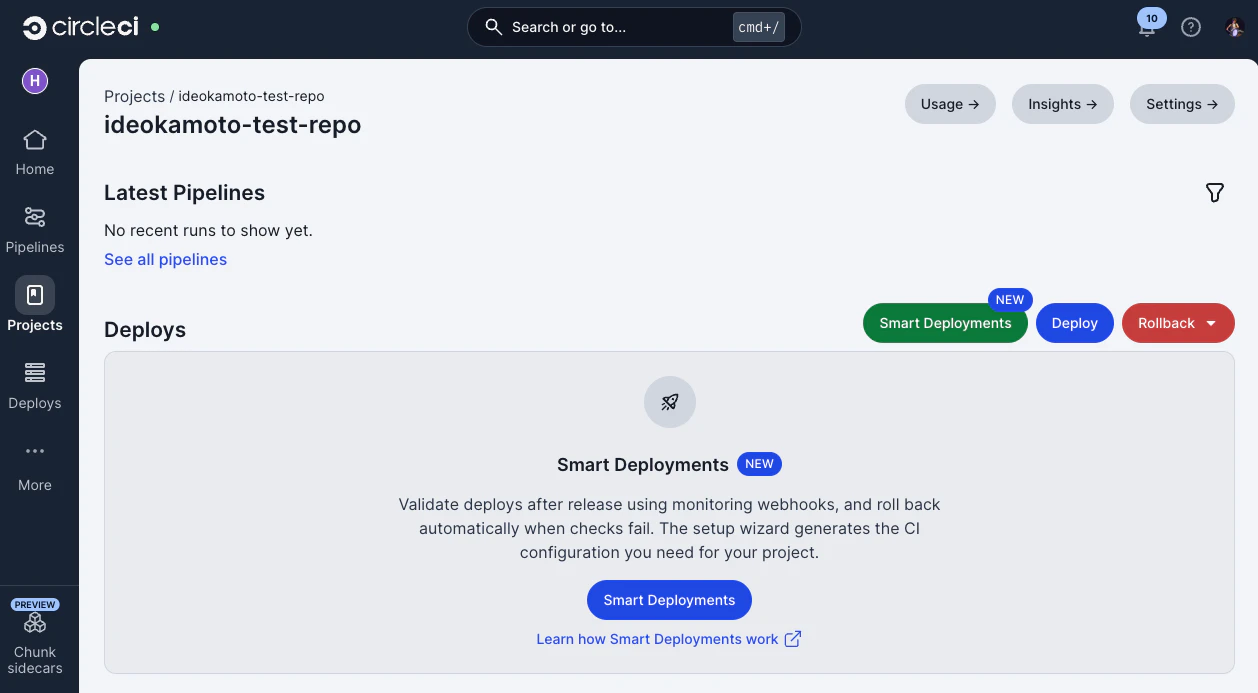
Task: Click the CircleCI logo
Action: pos(80,27)
